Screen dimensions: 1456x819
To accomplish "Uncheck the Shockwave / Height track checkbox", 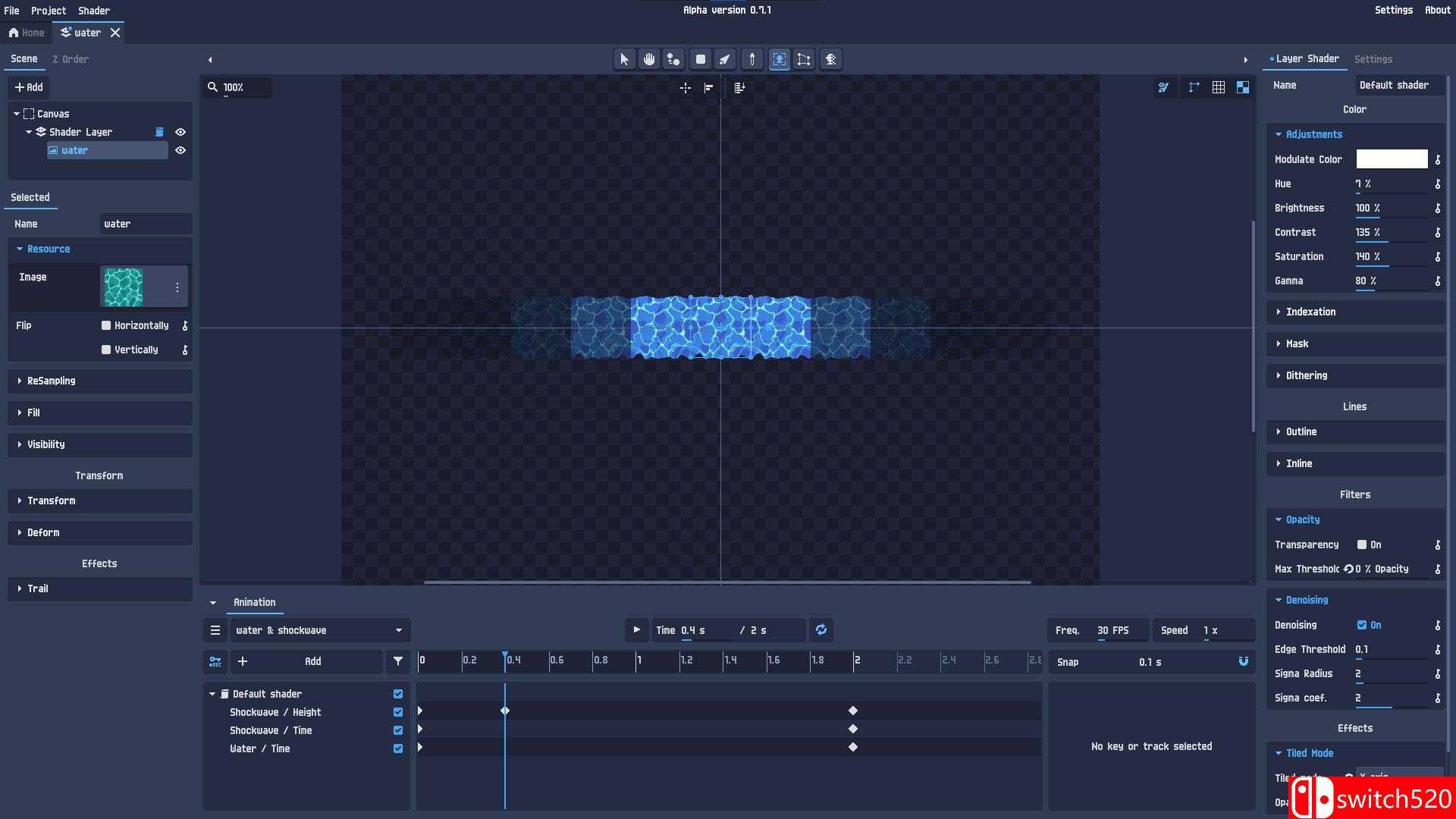I will [x=397, y=711].
